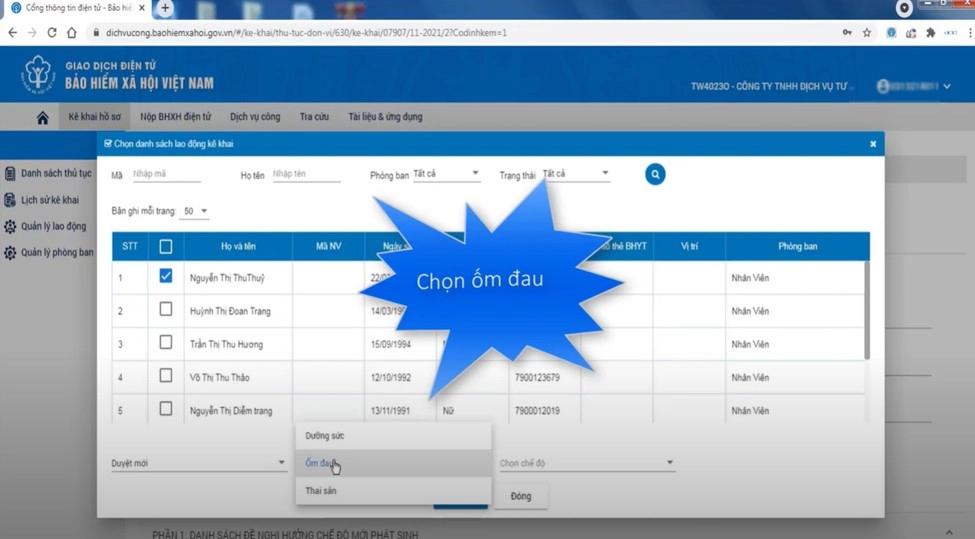Screen dimensions: 975x539
Task: Click the Quản lý phòng ban sidebar icon
Action: 10,253
